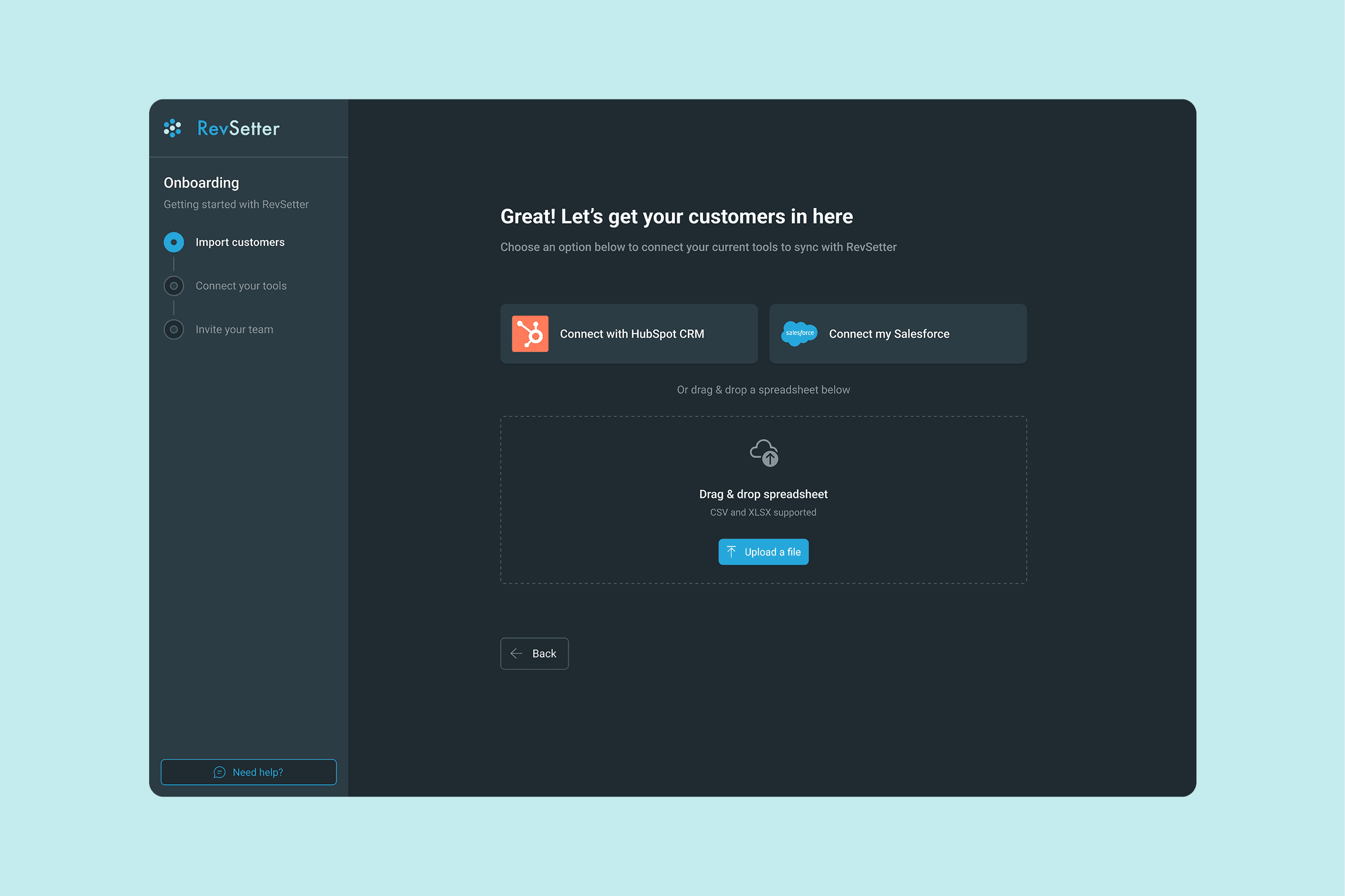Click the up-arrow icon on the Upload button
Screen dimensions: 1345x896
[x=732, y=552]
